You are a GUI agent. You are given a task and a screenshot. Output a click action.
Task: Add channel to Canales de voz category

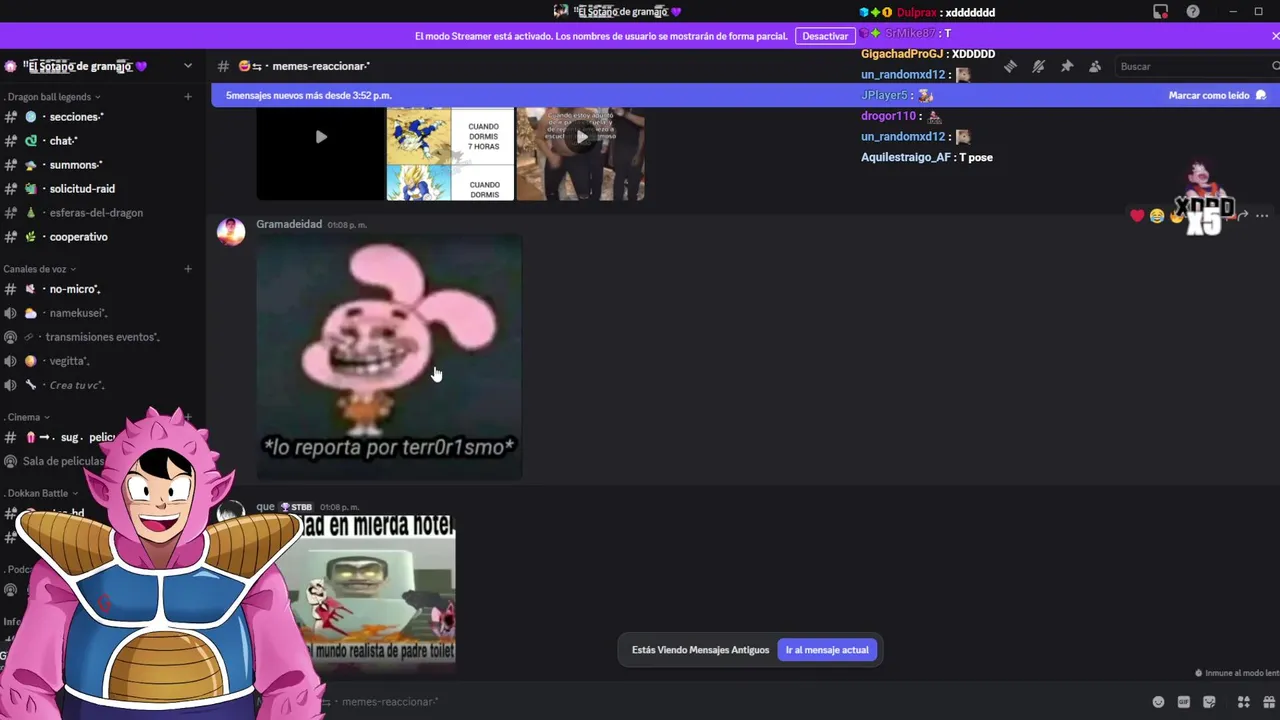tap(188, 269)
